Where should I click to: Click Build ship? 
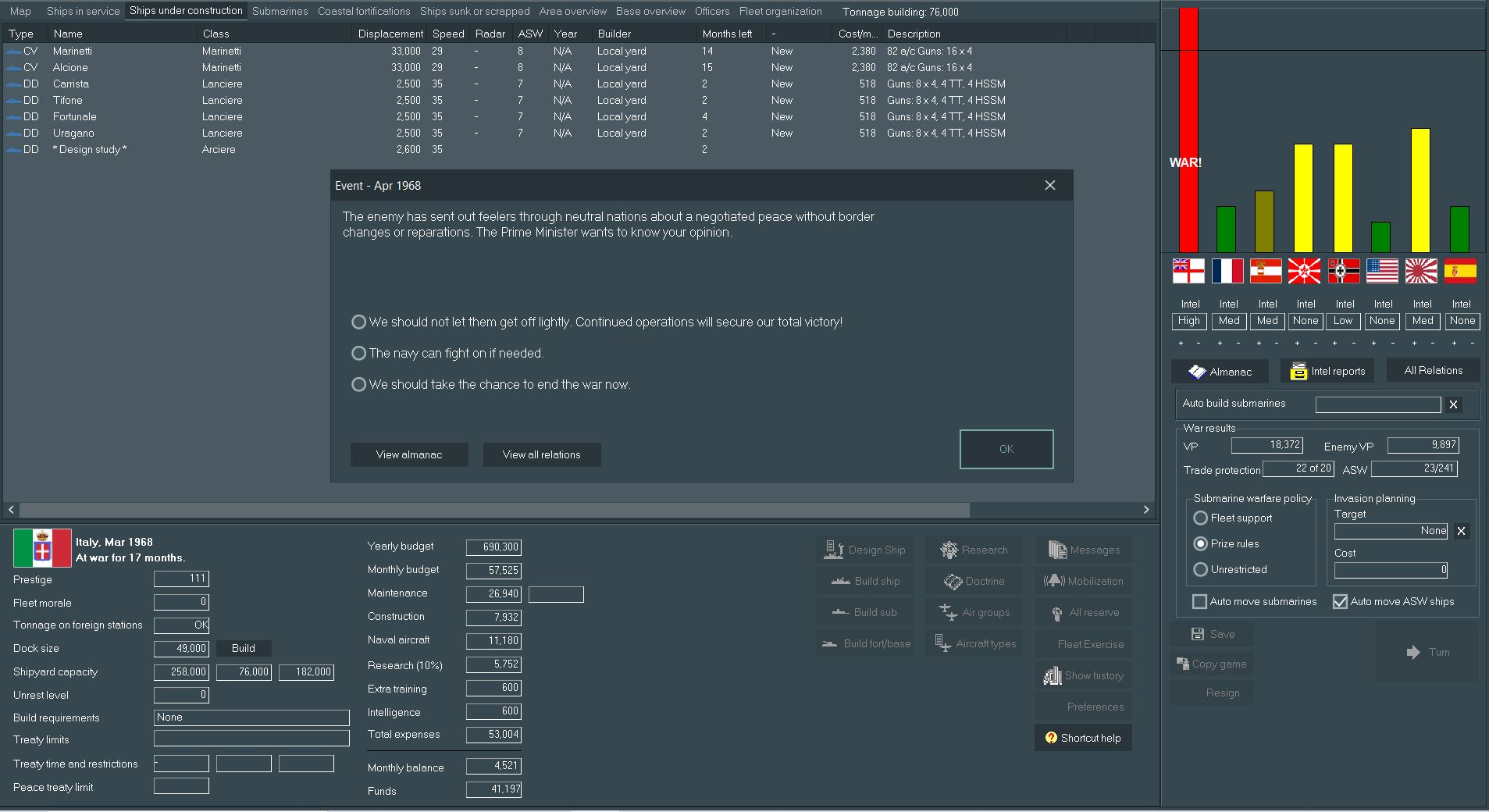pyautogui.click(x=865, y=581)
